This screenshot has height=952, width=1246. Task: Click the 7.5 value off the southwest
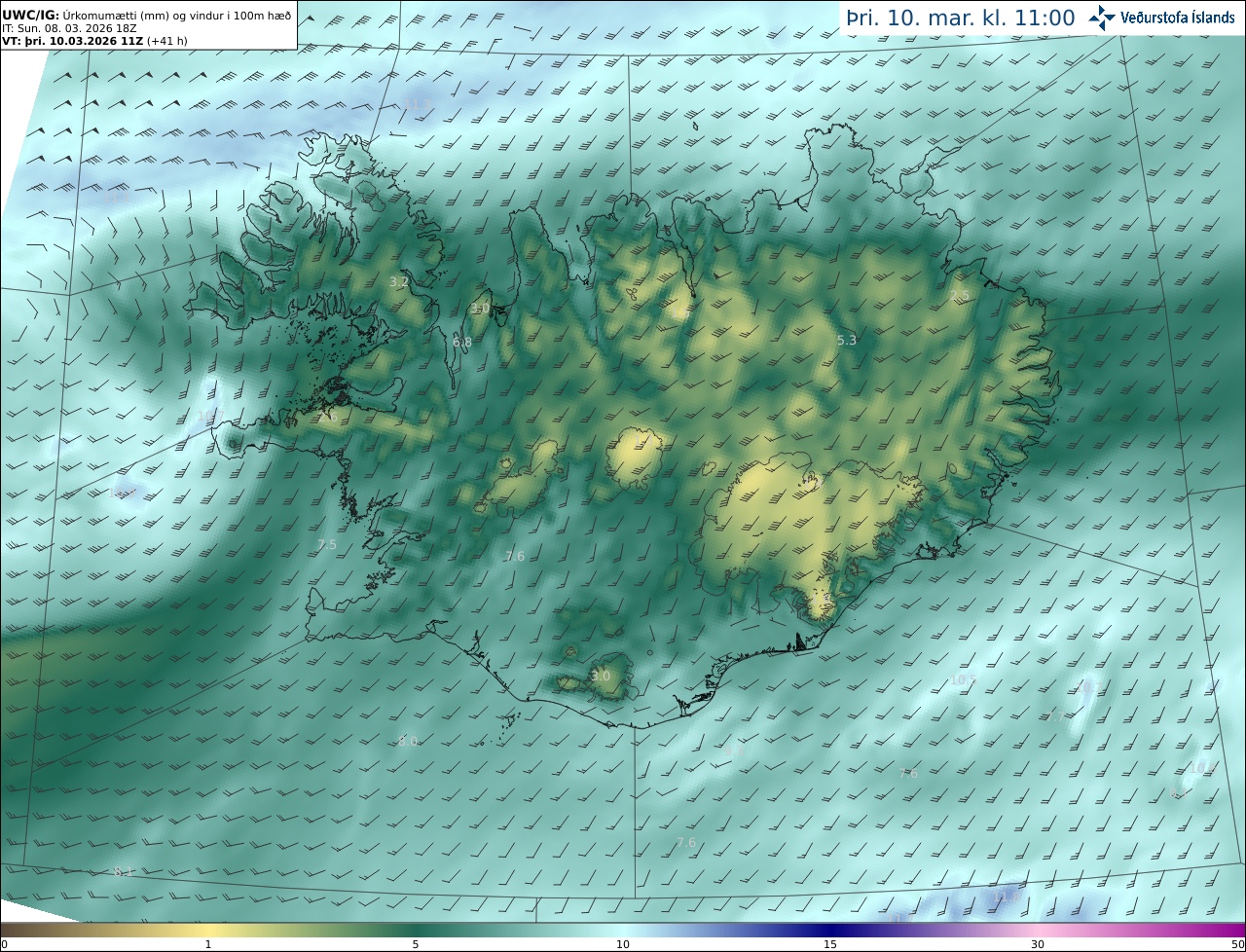click(x=327, y=545)
